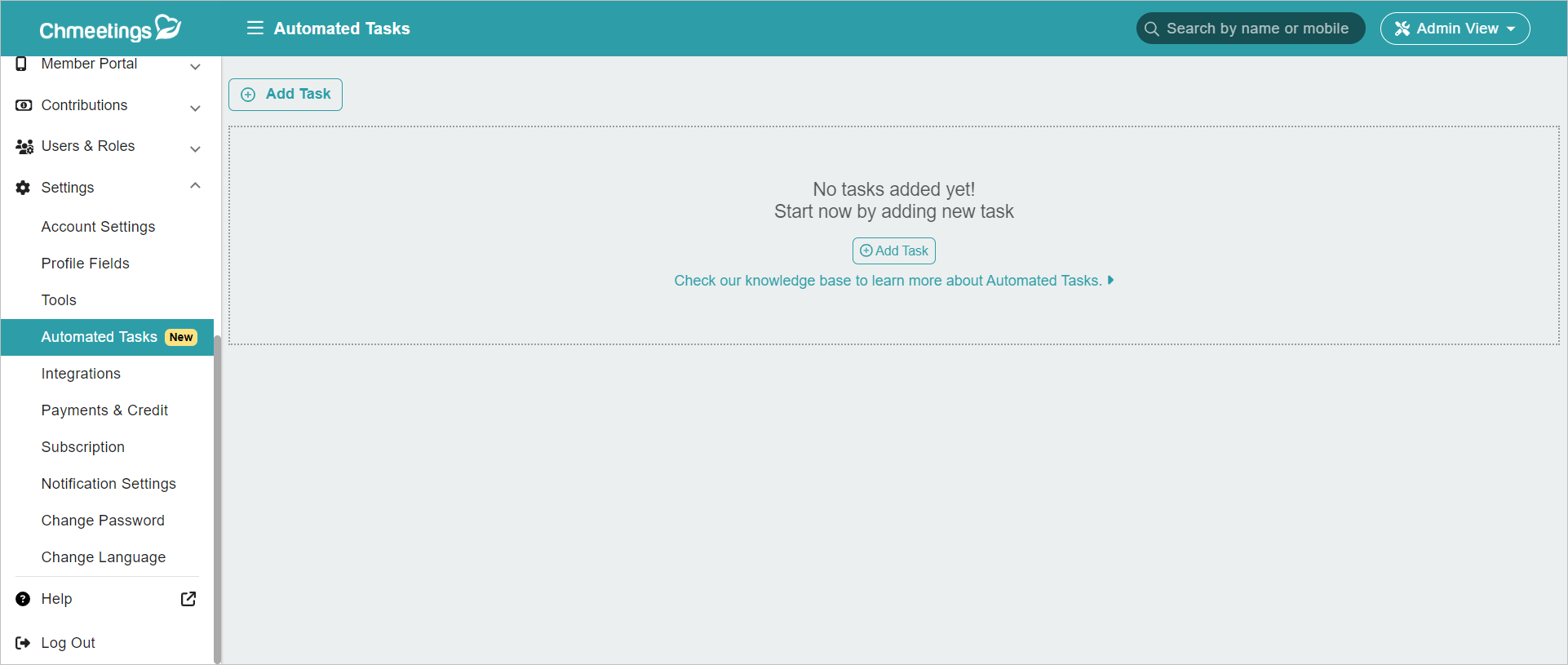This screenshot has height=665, width=1568.
Task: Click the sidebar vertical scrollbar
Action: coord(217,498)
